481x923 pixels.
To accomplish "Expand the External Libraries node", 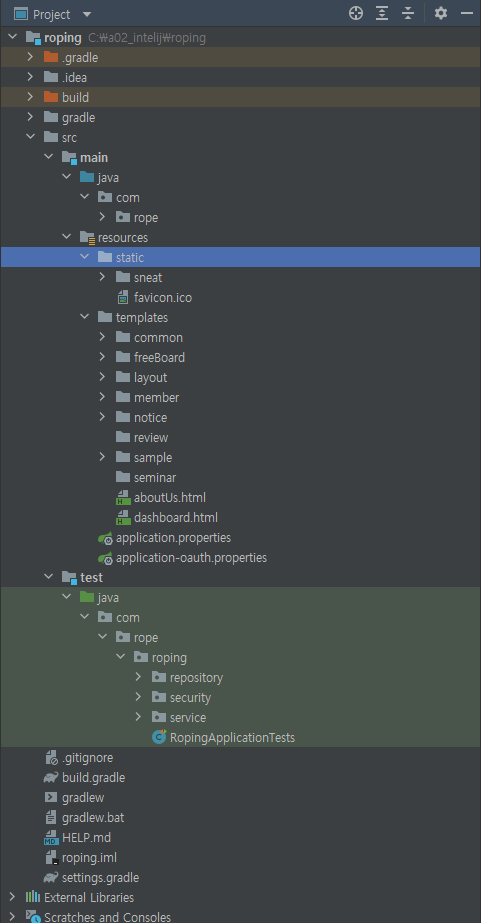I will [x=12, y=898].
